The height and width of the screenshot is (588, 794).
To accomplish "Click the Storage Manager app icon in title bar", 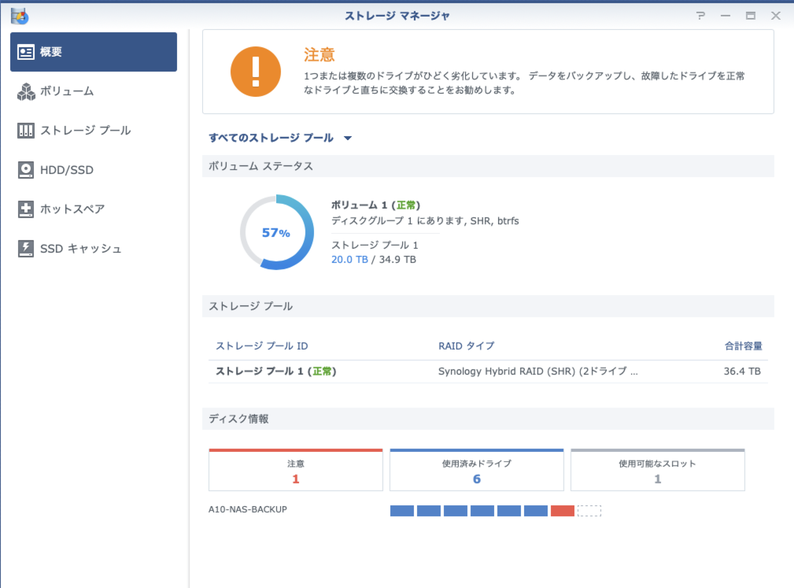I will pyautogui.click(x=19, y=15).
